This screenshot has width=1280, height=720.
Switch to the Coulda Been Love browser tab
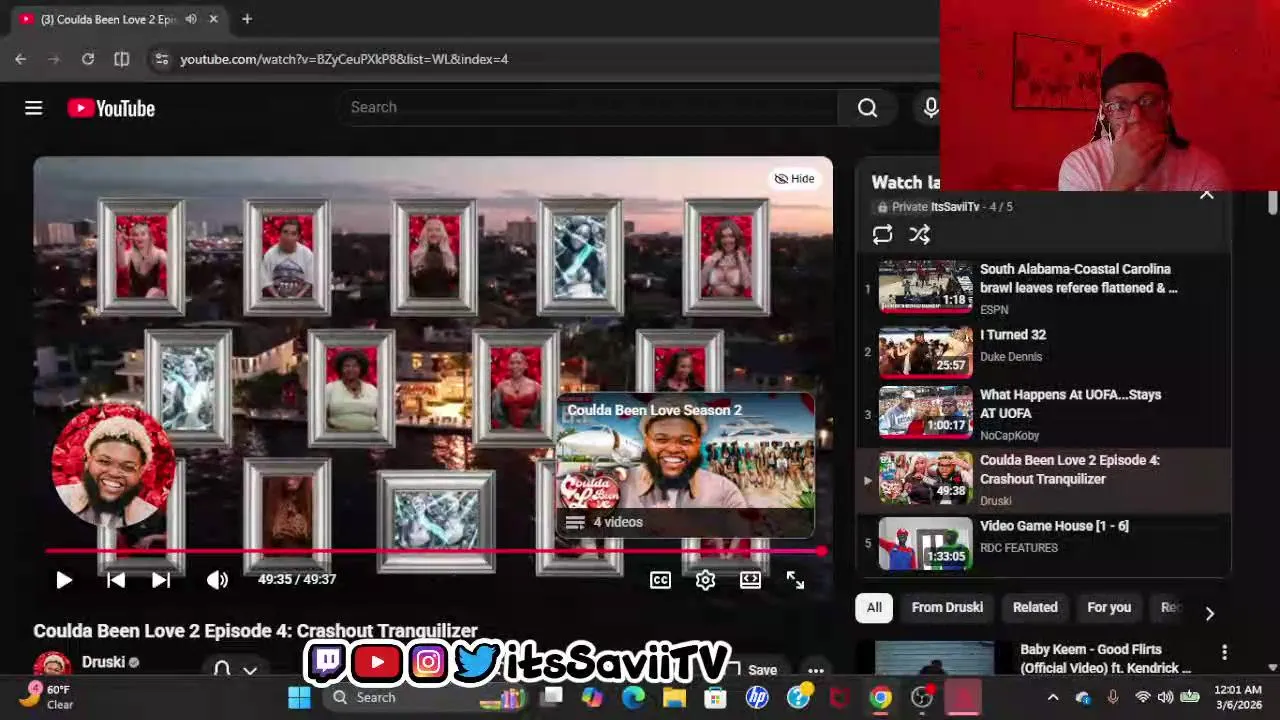[110, 19]
